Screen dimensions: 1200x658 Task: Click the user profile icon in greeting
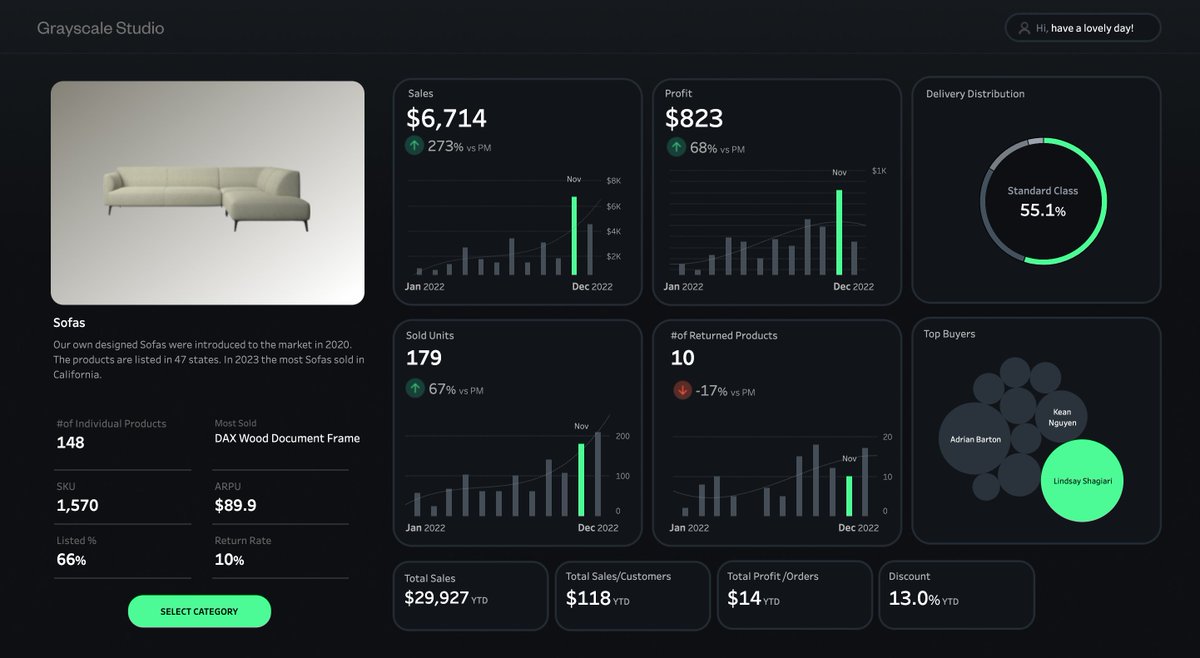[1024, 28]
